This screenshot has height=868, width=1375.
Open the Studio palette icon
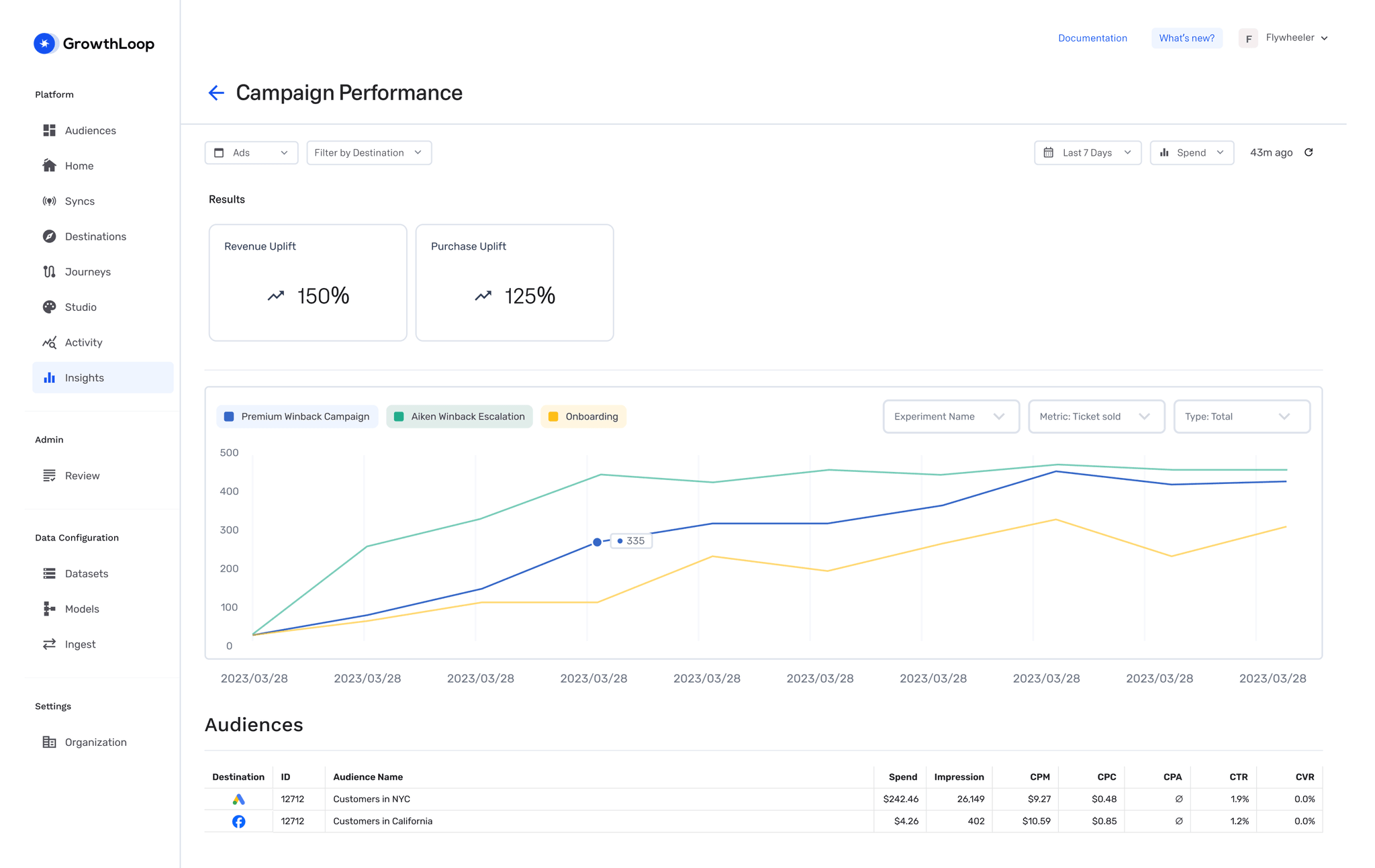tap(49, 307)
